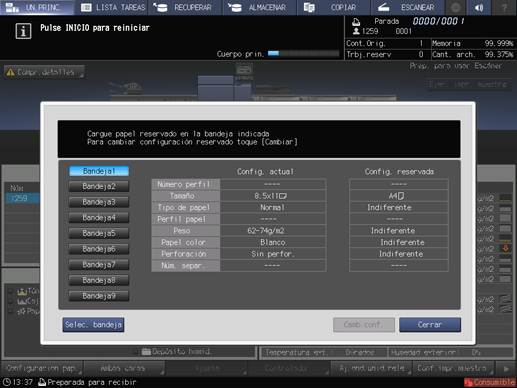Click Humedad exterior status field

[451, 353]
